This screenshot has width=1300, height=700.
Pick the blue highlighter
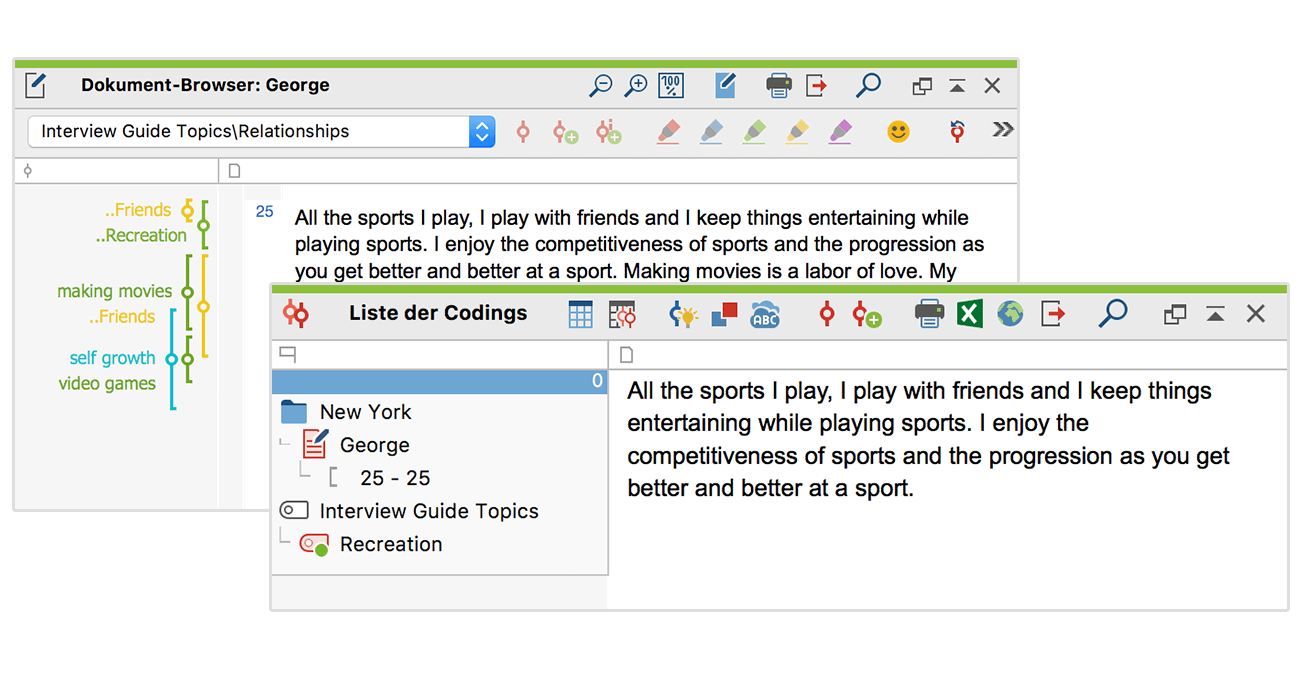(x=711, y=131)
